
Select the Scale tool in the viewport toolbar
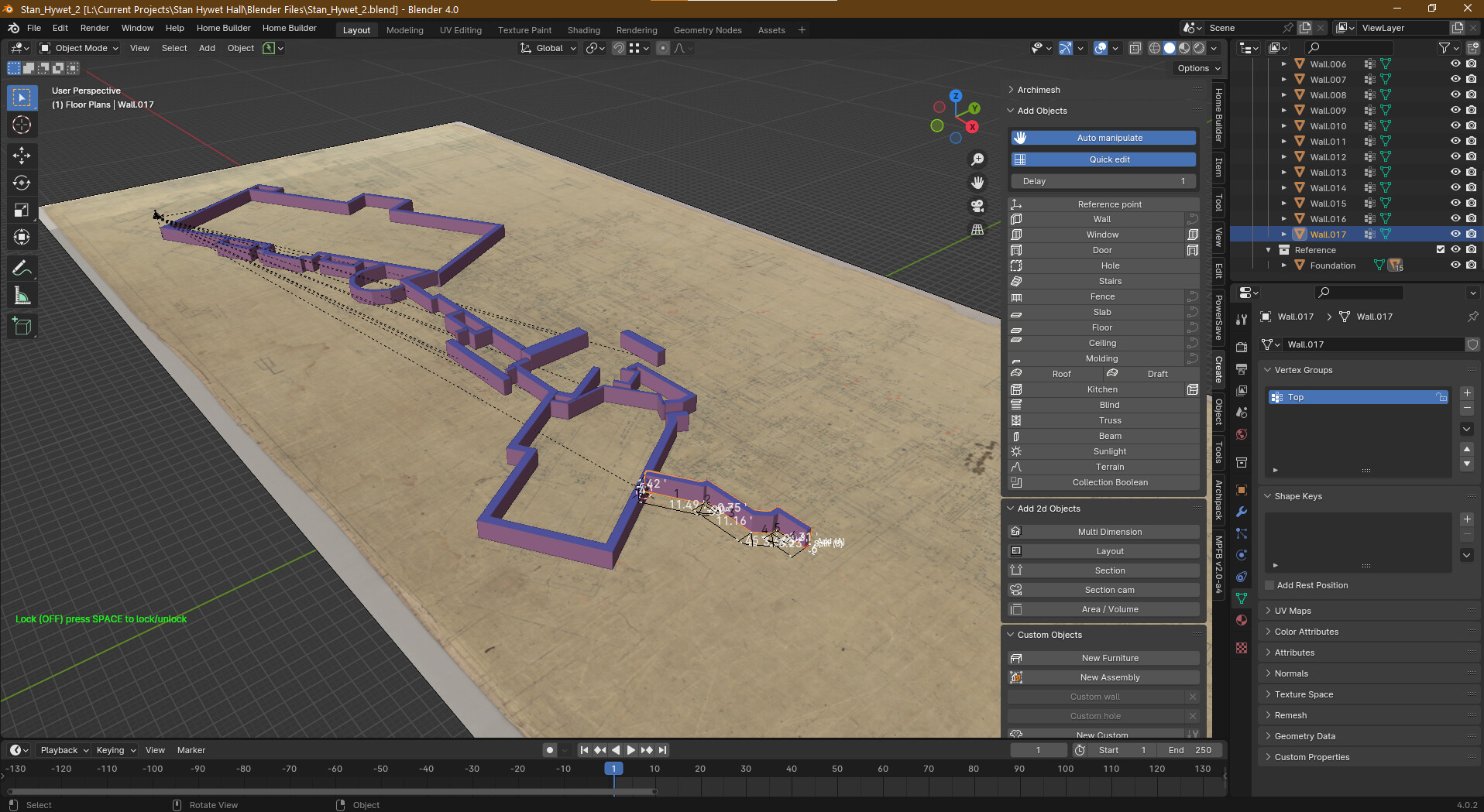[x=22, y=210]
